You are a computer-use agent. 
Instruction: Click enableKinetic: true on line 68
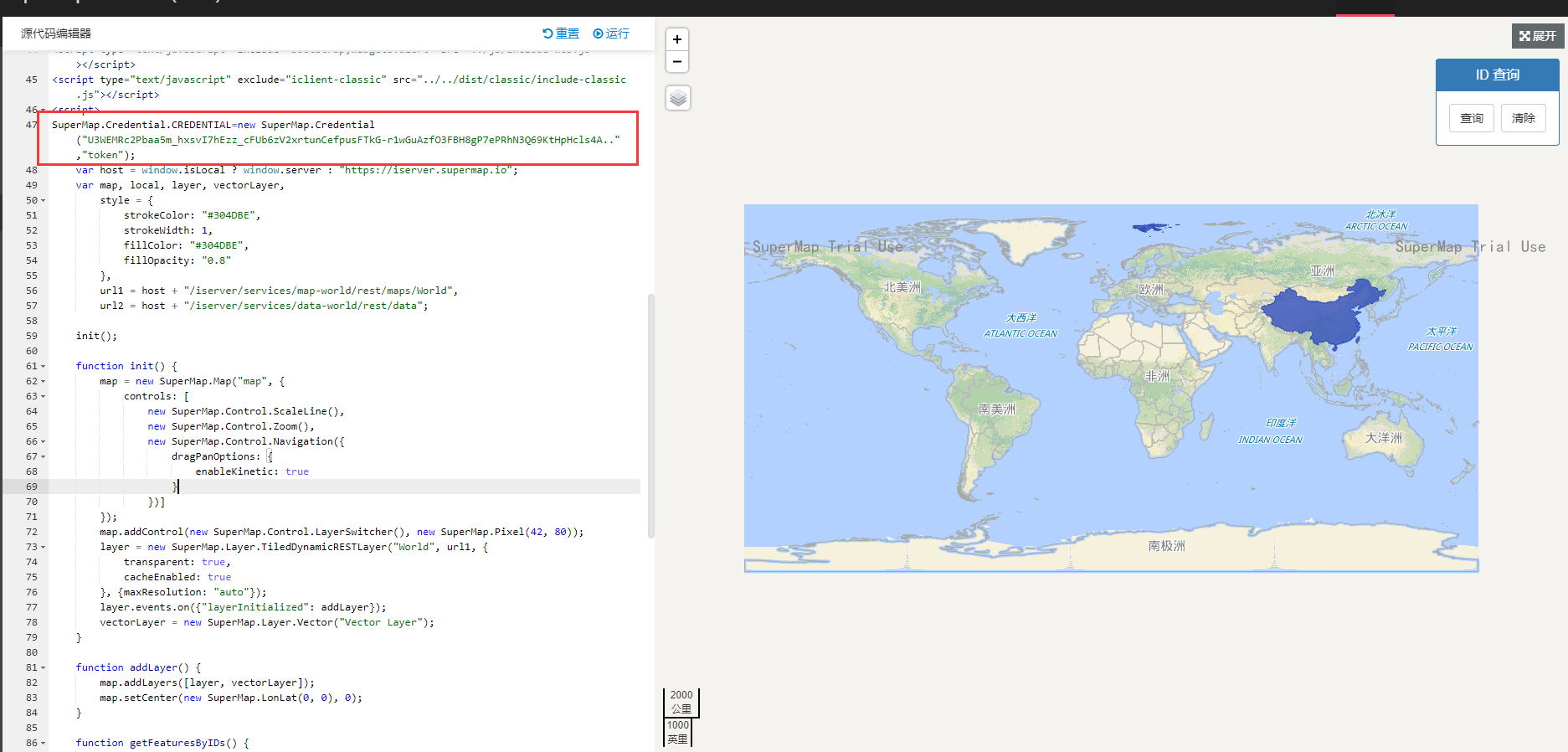pos(252,471)
